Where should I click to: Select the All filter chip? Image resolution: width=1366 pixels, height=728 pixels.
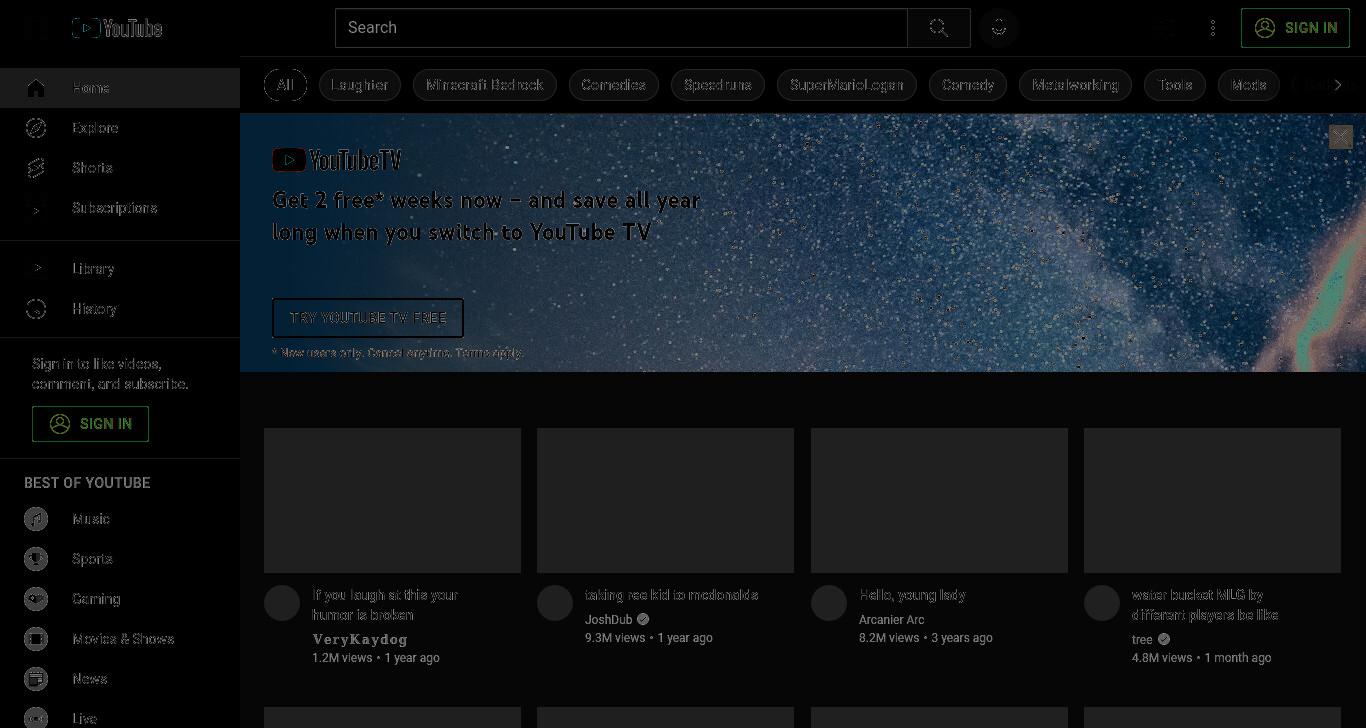(285, 85)
